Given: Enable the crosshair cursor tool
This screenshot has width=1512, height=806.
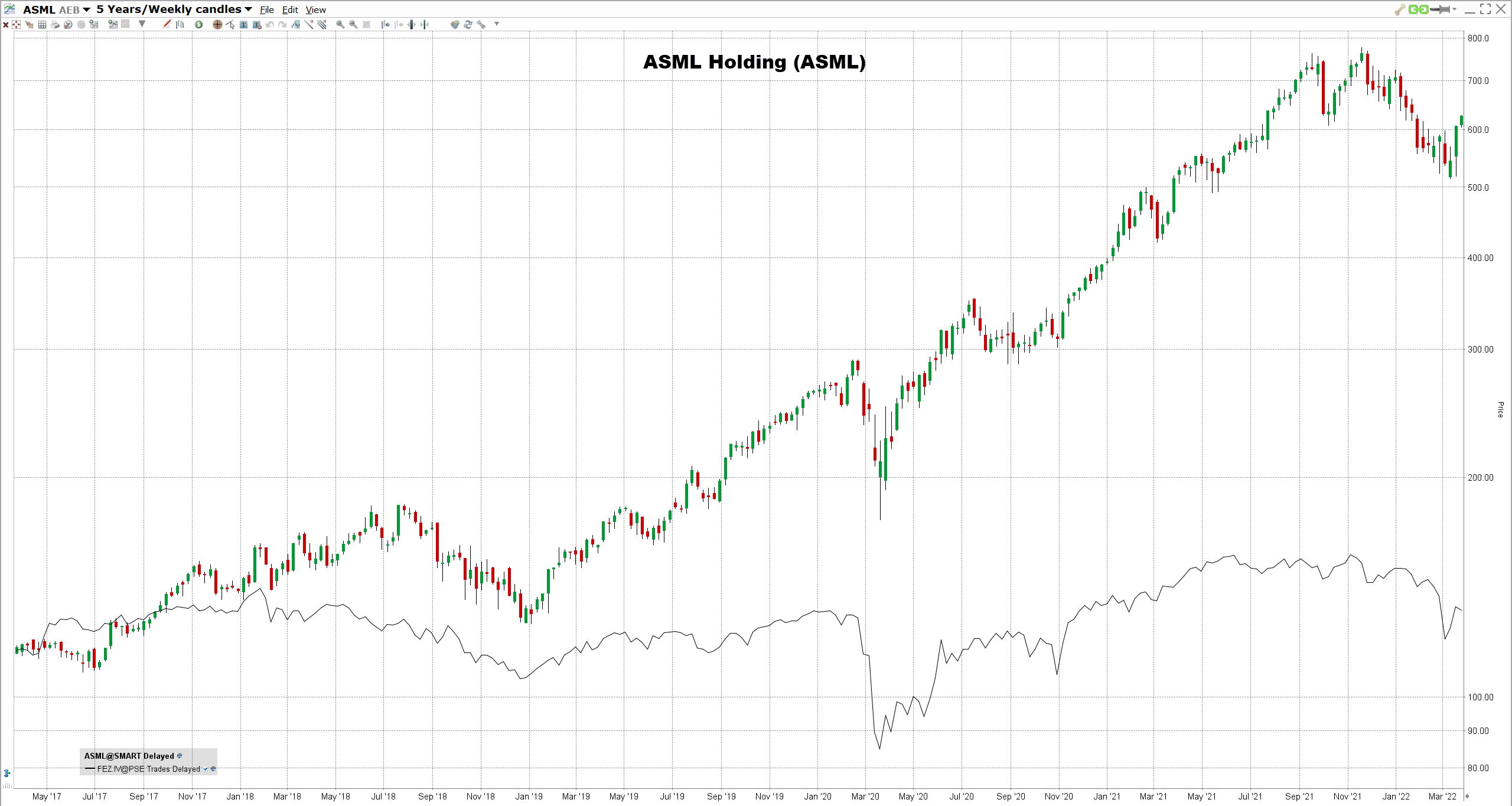Looking at the screenshot, I should pos(217,24).
